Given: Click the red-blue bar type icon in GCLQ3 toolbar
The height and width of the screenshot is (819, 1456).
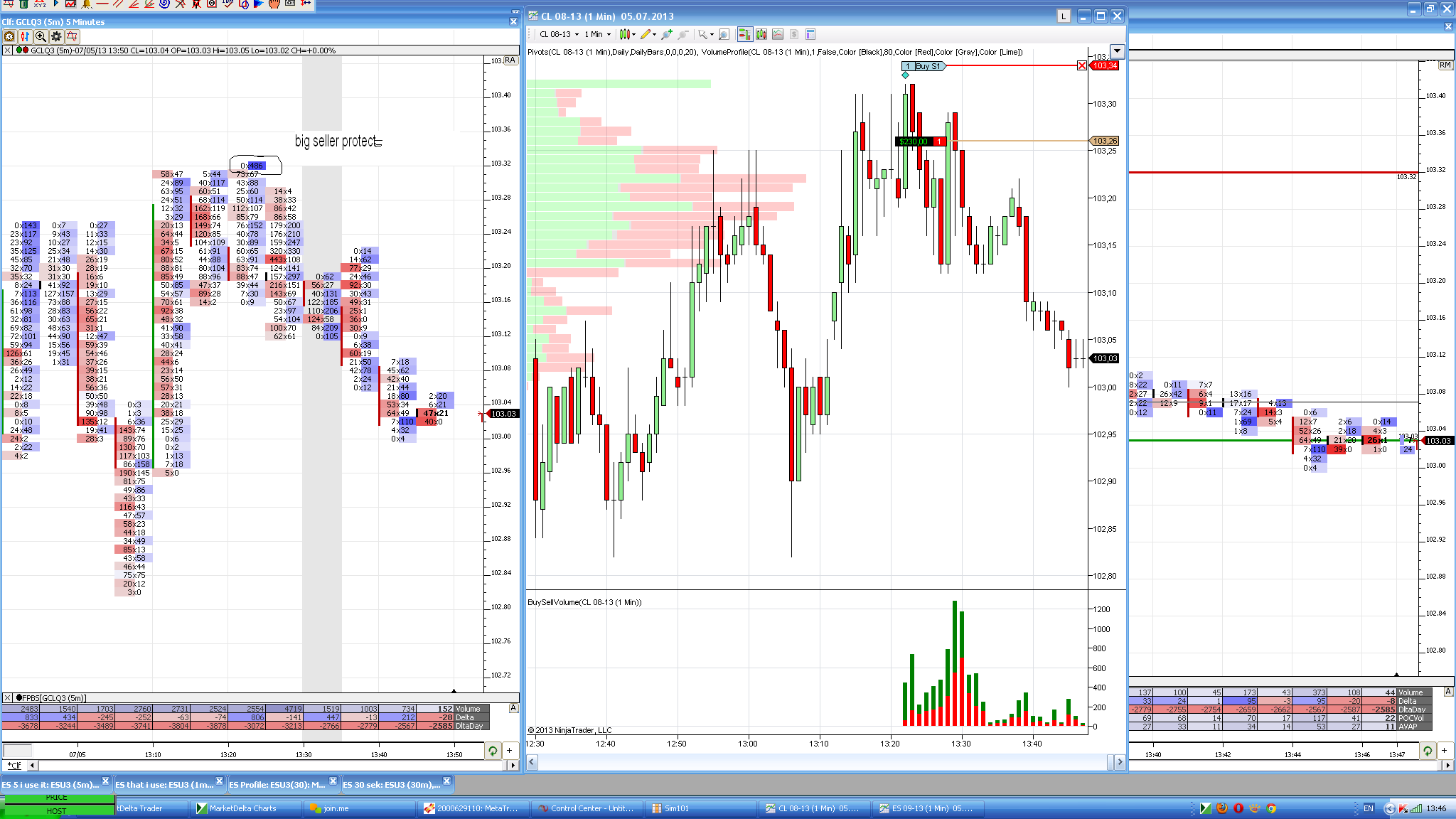Looking at the screenshot, I should point(25,36).
